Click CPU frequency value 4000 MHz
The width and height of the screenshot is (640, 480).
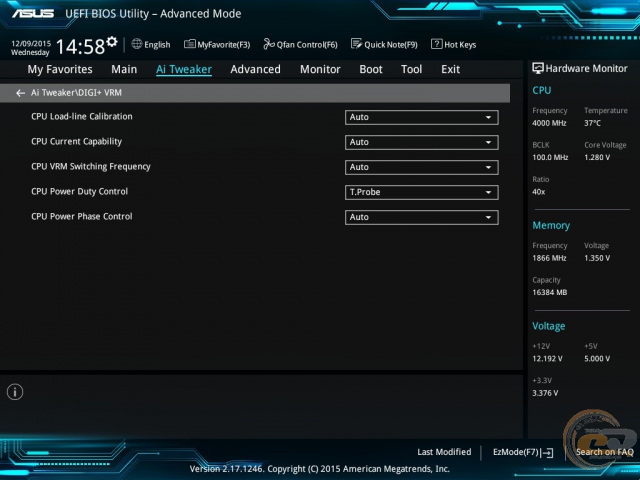coord(549,123)
